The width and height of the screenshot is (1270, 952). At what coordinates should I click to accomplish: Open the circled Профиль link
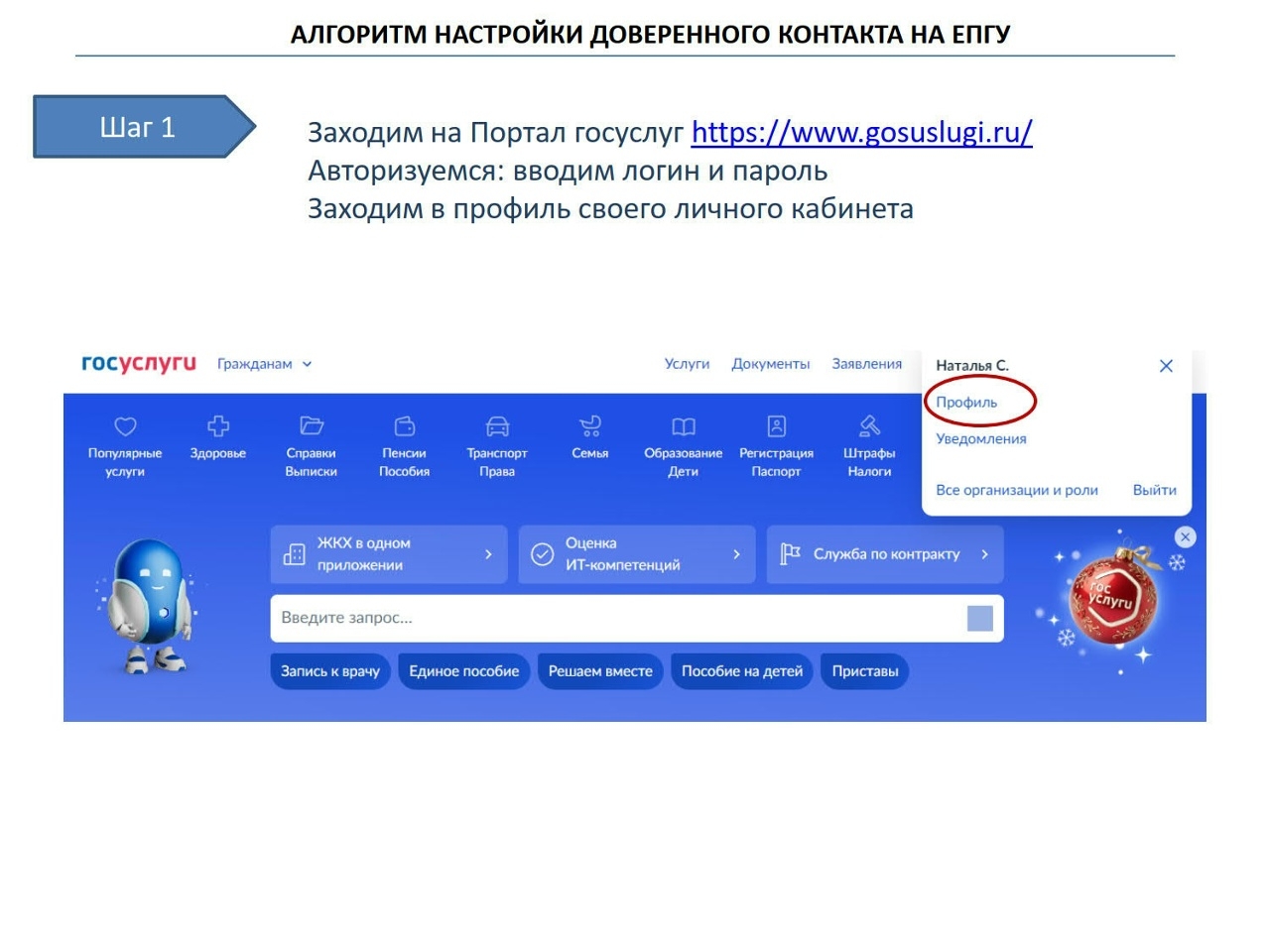click(x=967, y=402)
